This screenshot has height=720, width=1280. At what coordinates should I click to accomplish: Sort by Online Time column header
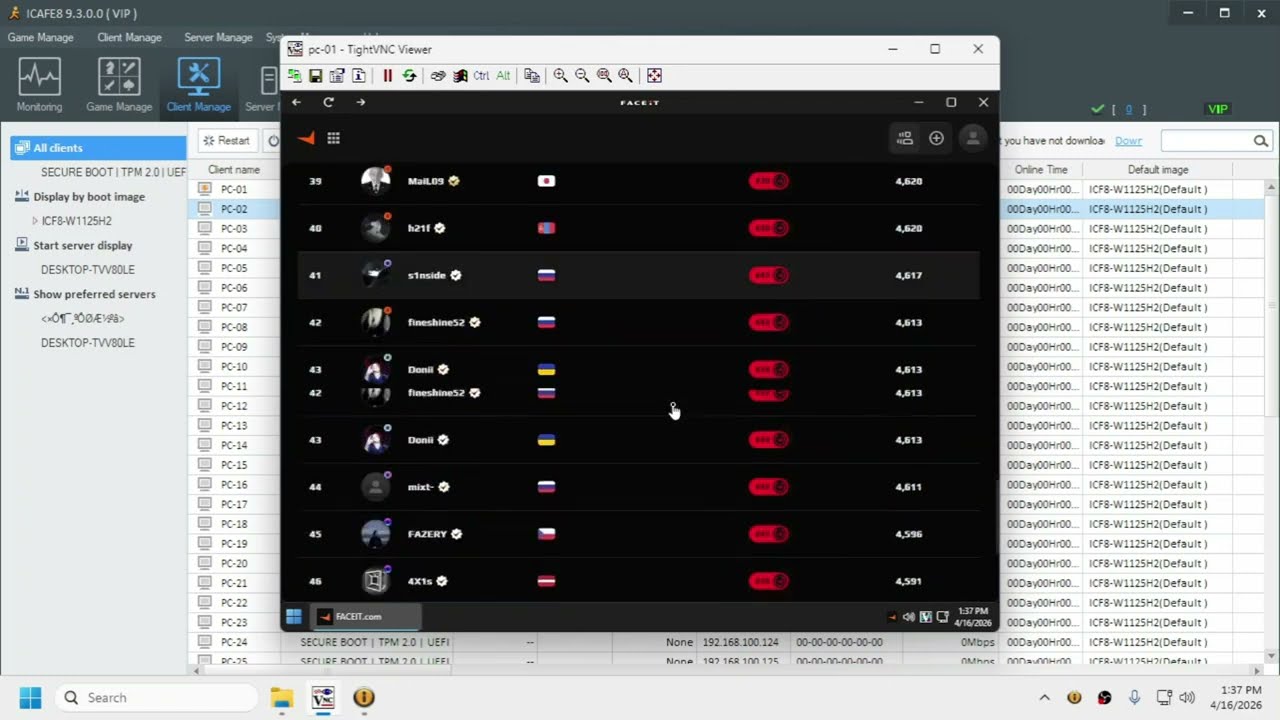pyautogui.click(x=1041, y=170)
